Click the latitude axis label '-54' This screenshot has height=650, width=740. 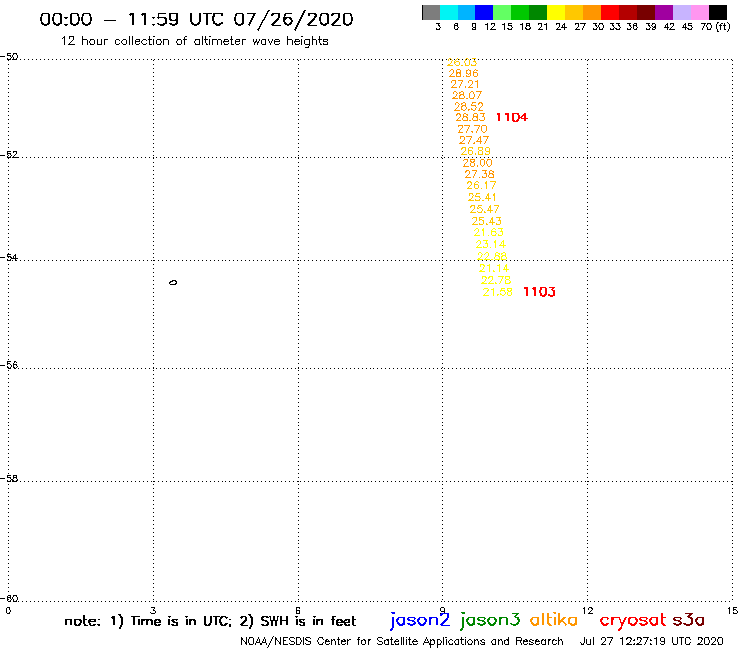(x=9, y=258)
